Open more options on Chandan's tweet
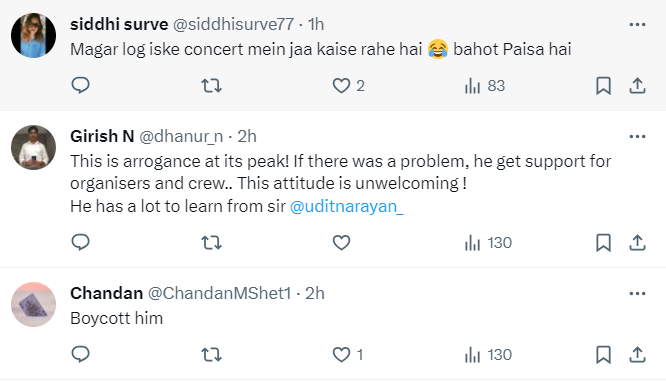 click(637, 294)
